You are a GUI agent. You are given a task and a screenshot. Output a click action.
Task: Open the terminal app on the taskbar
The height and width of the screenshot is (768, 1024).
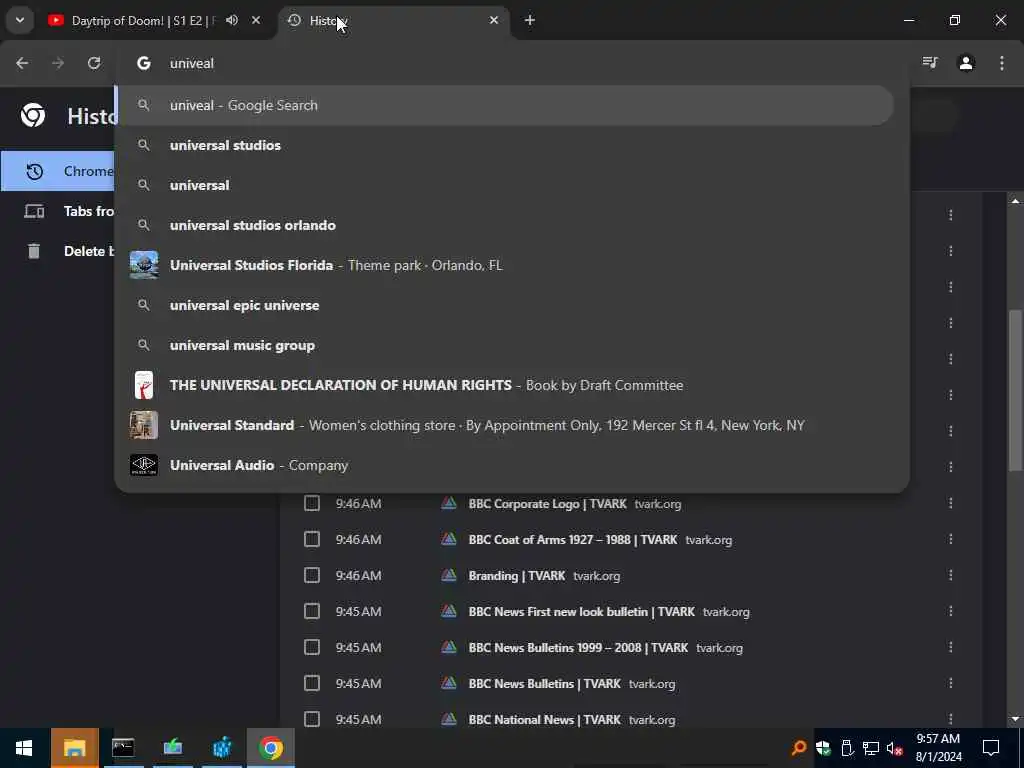pos(123,748)
